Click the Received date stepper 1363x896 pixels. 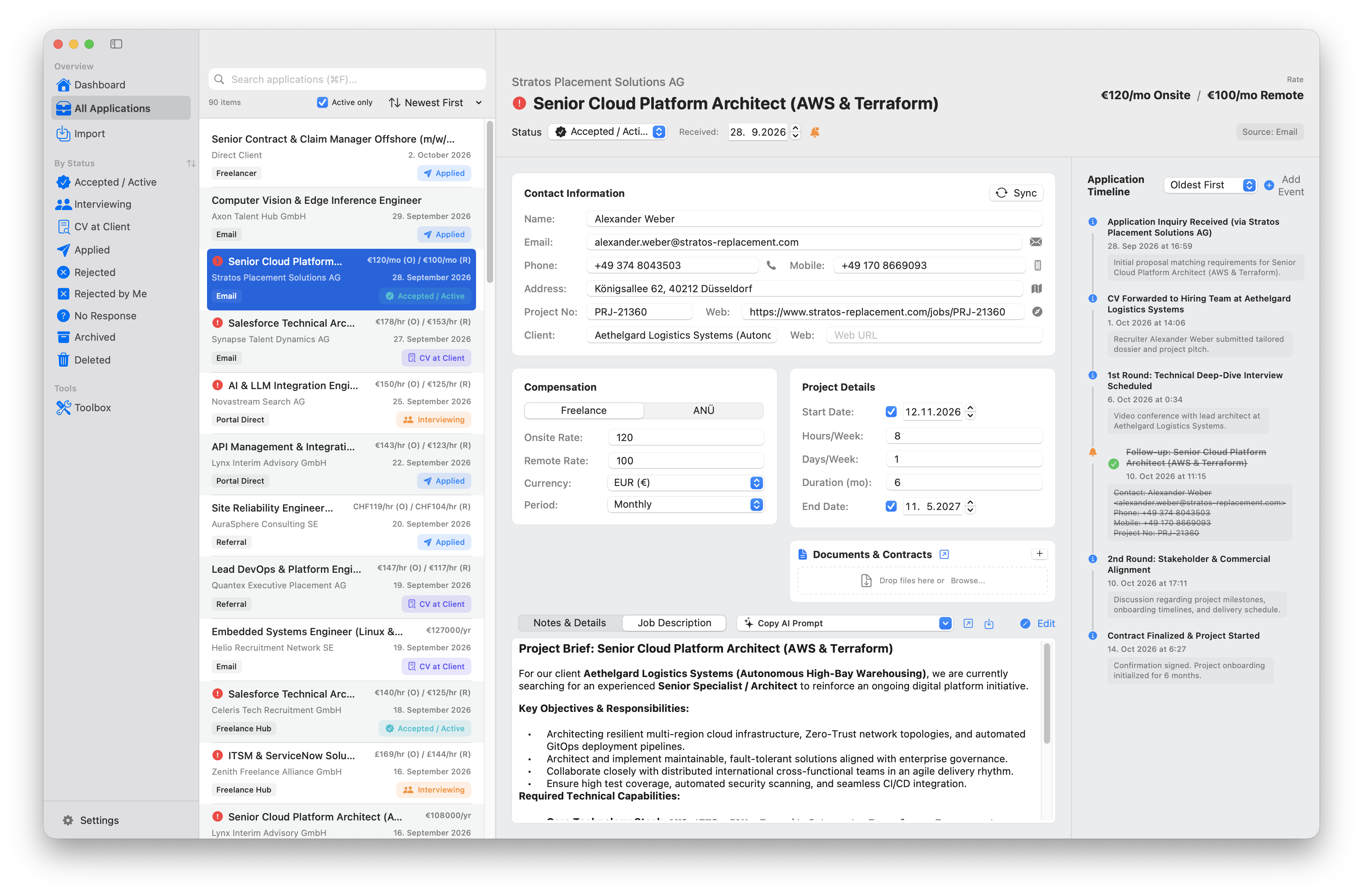pos(795,132)
